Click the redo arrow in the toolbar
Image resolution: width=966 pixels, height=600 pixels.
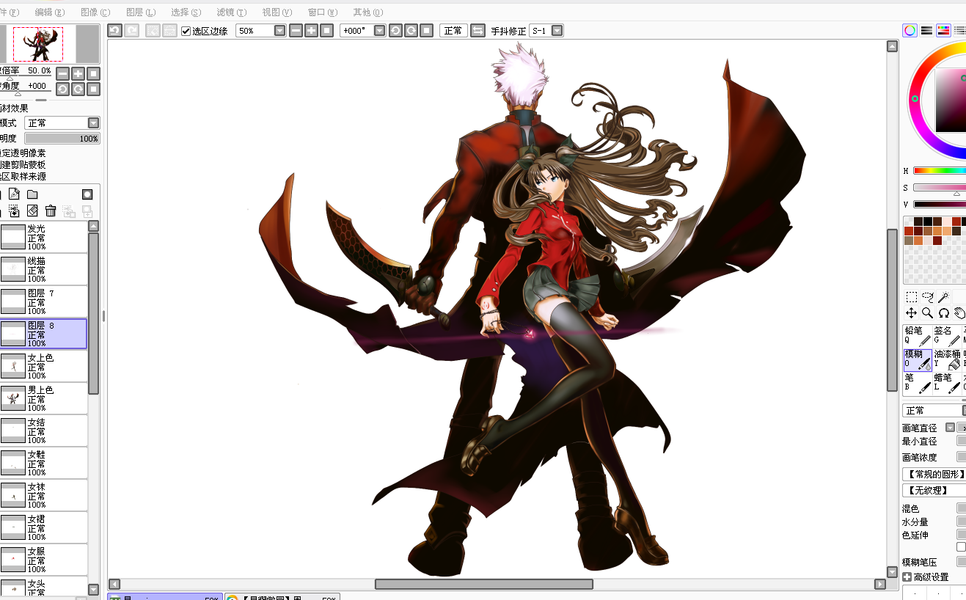(131, 31)
